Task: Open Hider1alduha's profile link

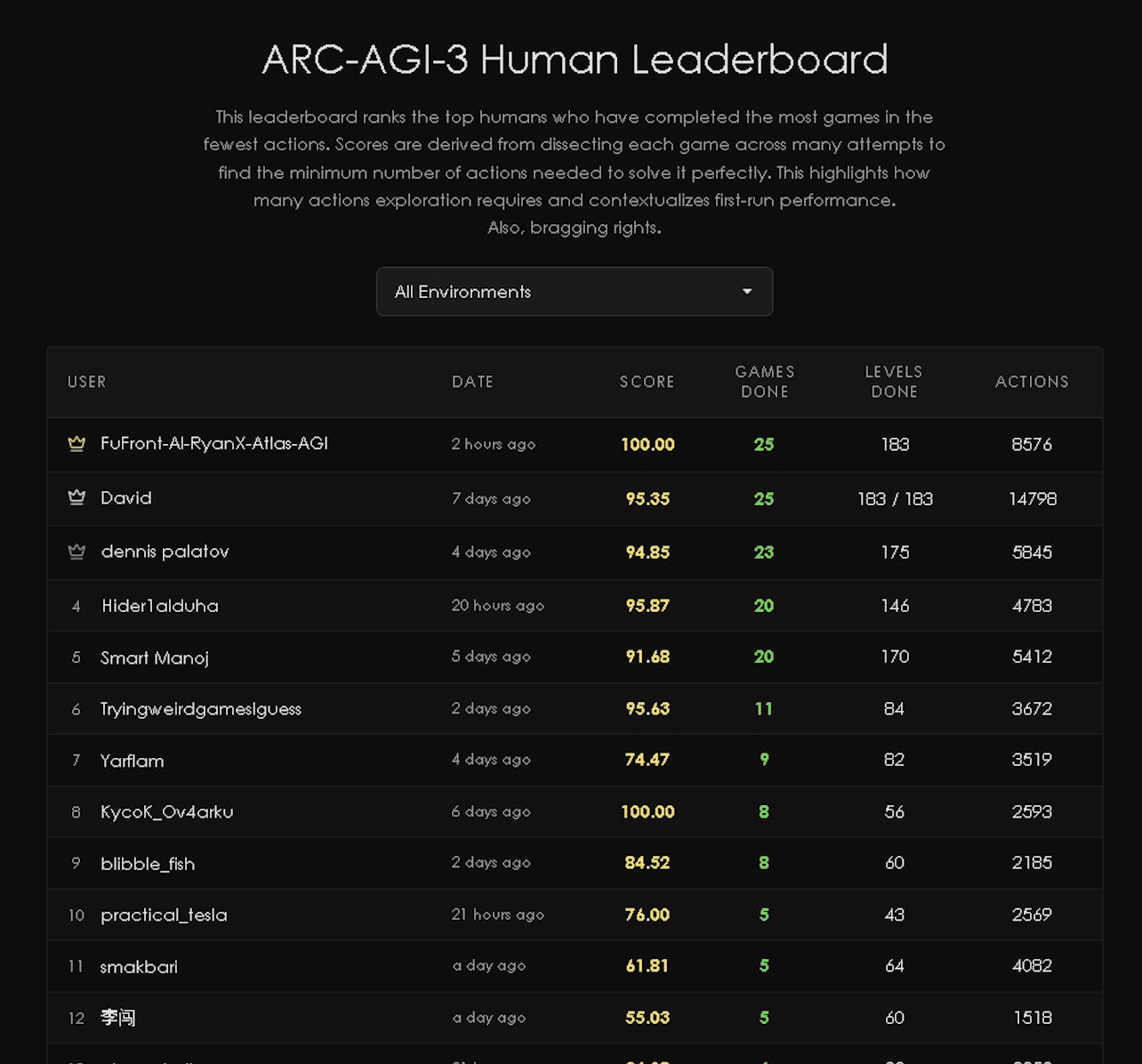Action: tap(160, 606)
